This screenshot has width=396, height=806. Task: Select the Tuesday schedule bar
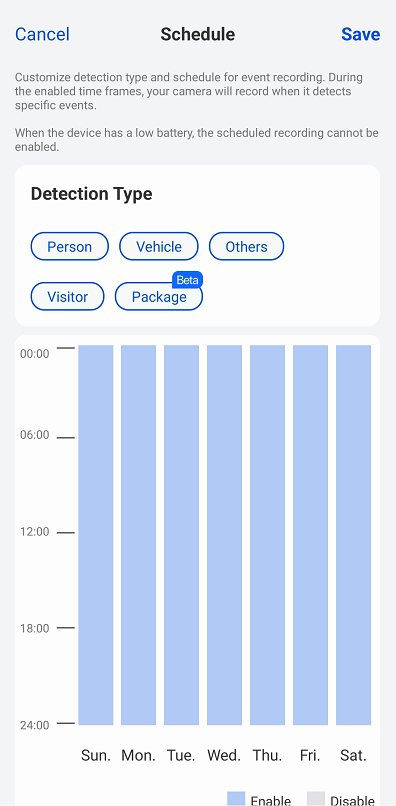[x=182, y=535]
